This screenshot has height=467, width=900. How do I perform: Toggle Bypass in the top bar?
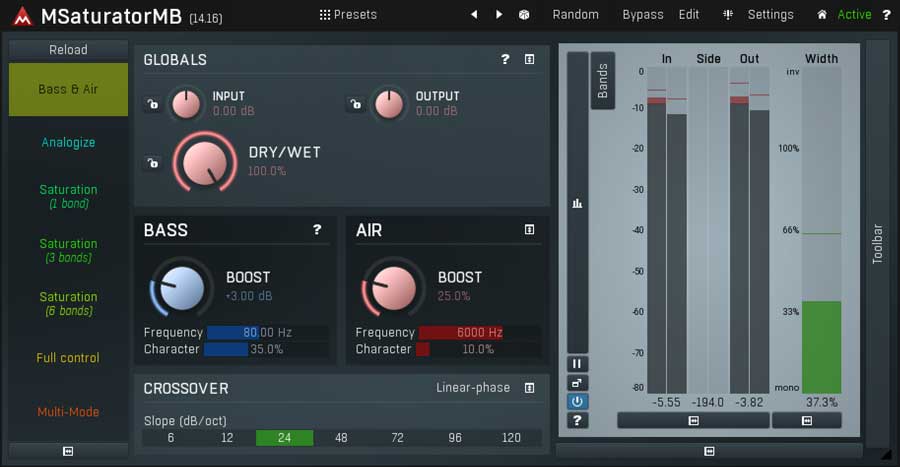click(643, 14)
